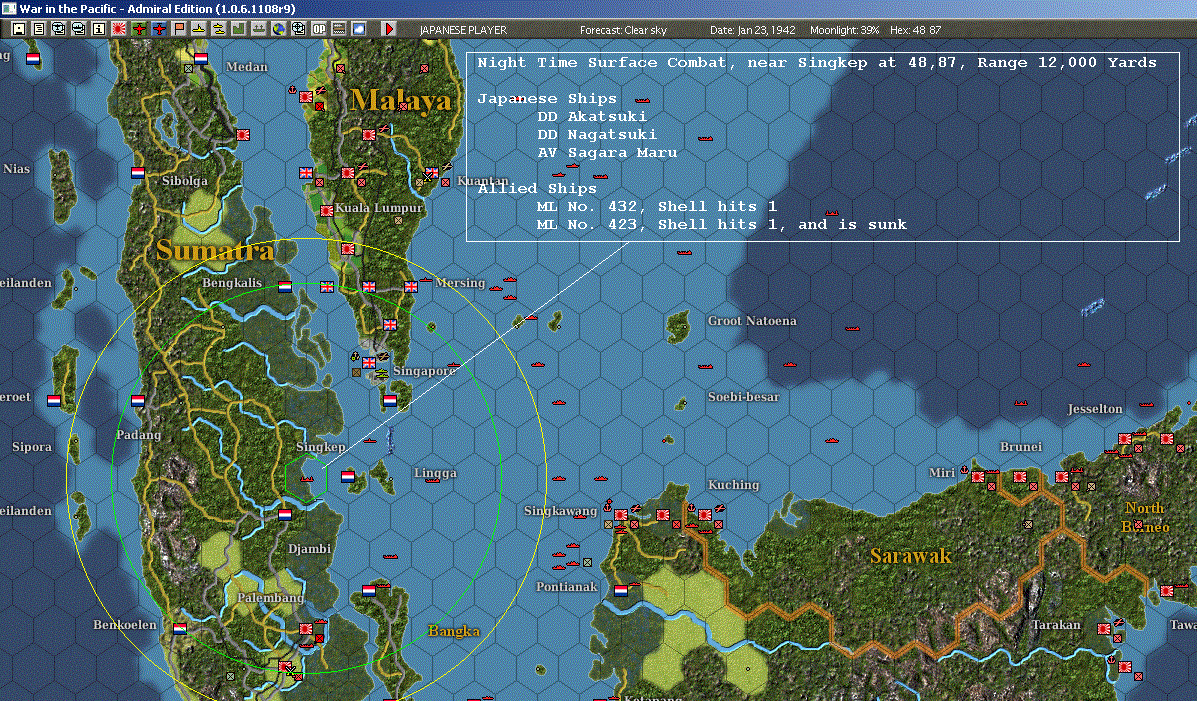Click the Palembang label on map
Screen dimensions: 1197x701
(x=270, y=598)
